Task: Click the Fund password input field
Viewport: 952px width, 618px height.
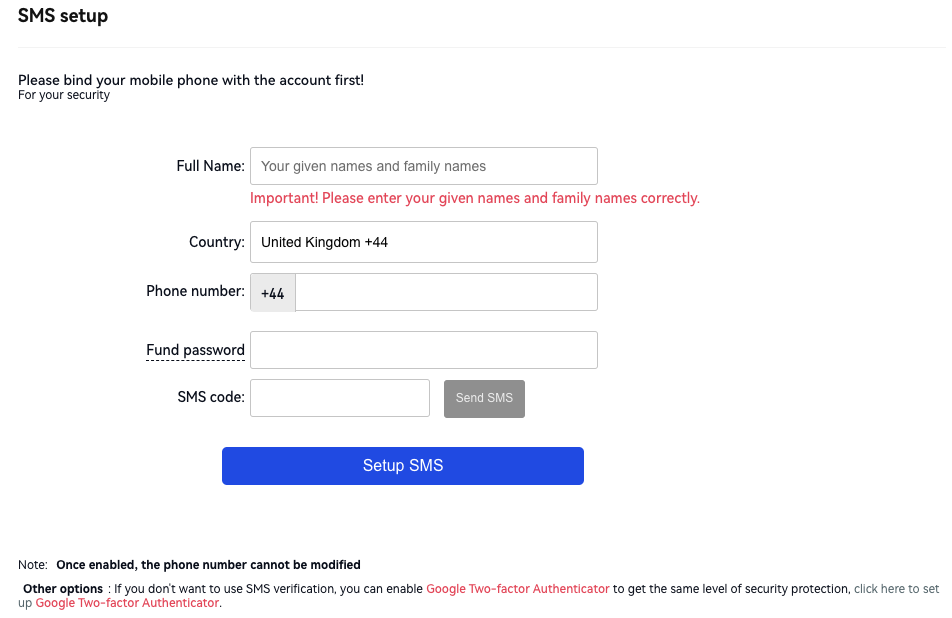Action: point(423,350)
